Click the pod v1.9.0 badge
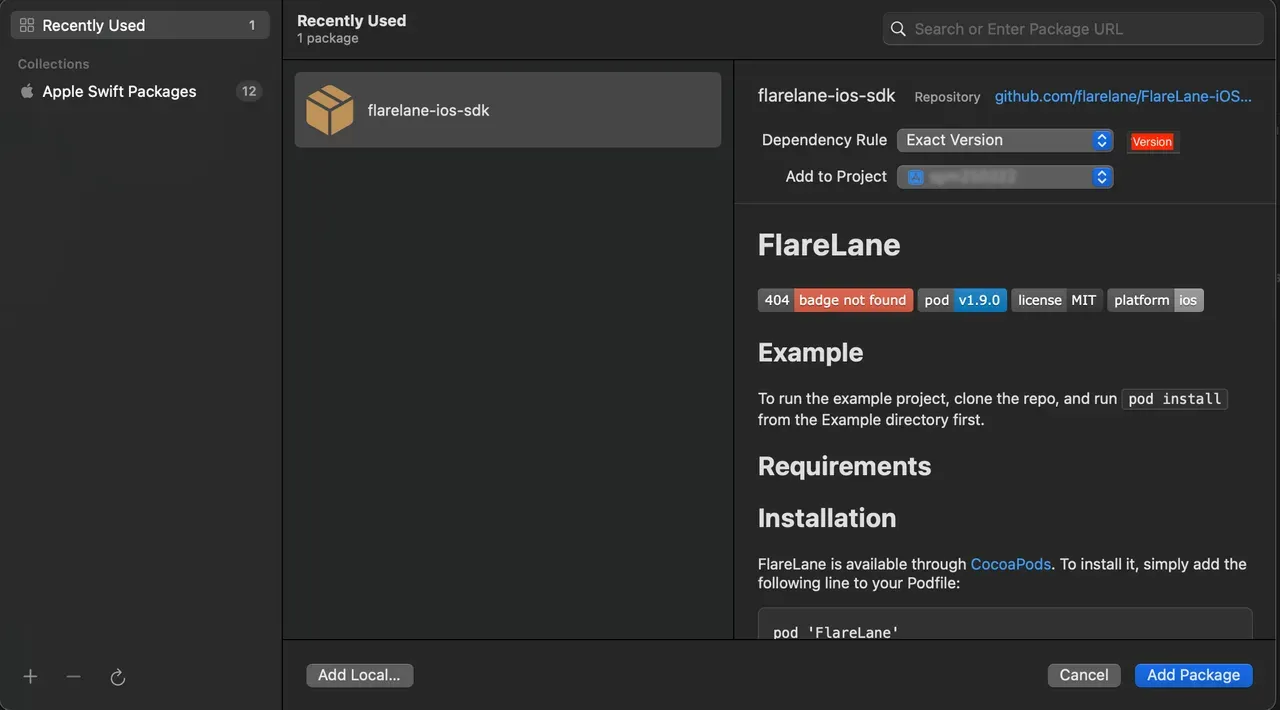Image resolution: width=1280 pixels, height=710 pixels. coord(962,300)
